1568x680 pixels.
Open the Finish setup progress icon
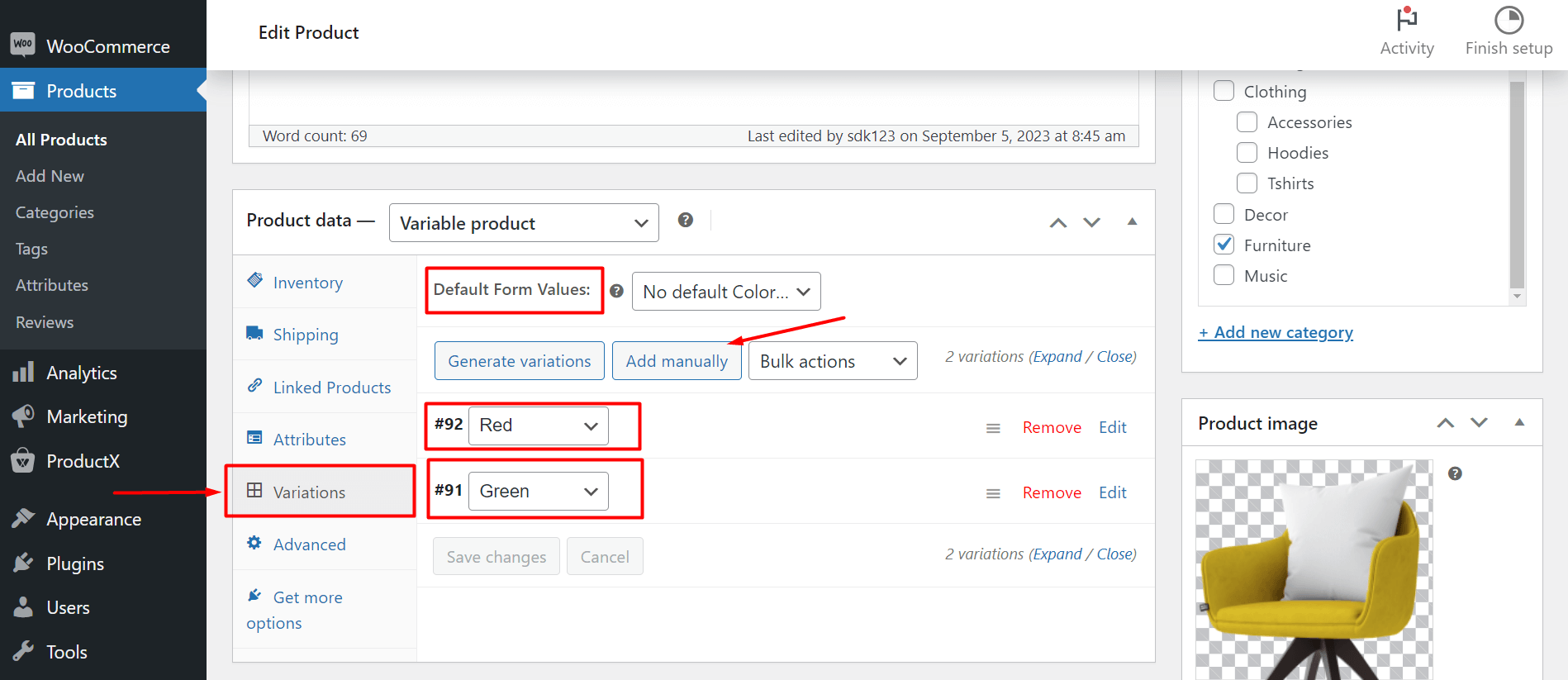tap(1508, 20)
